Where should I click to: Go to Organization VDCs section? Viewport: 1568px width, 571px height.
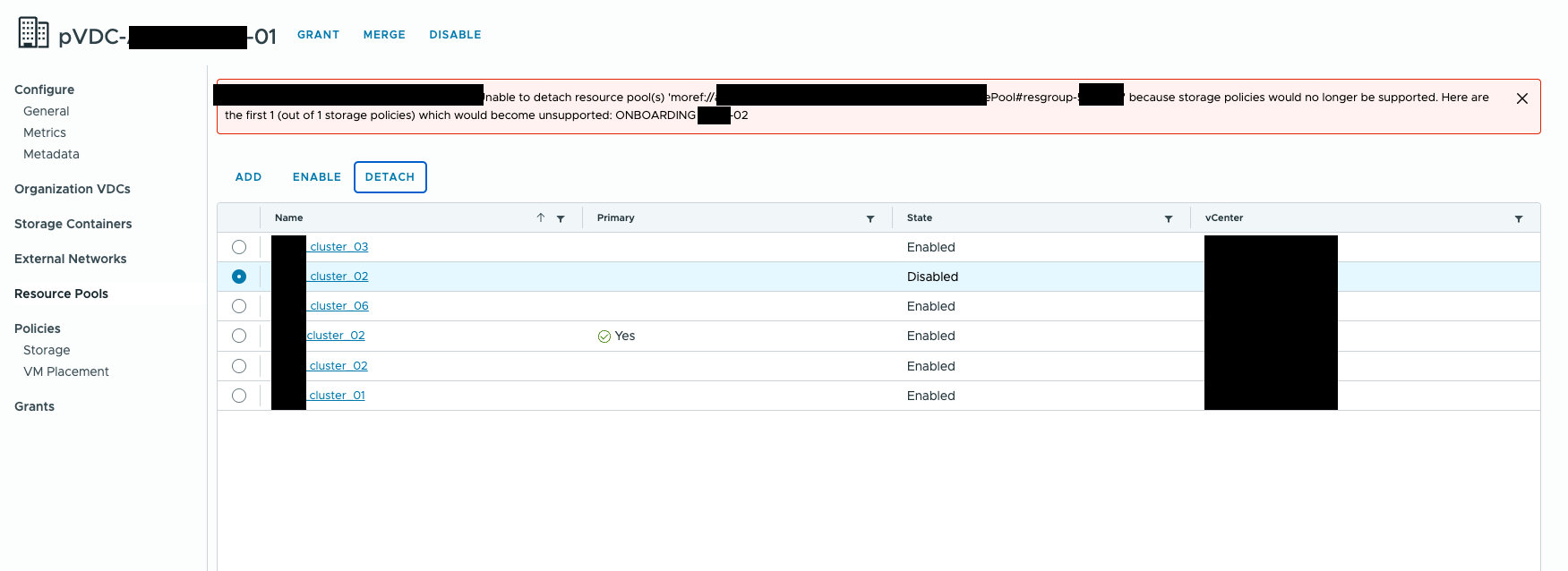tap(72, 189)
